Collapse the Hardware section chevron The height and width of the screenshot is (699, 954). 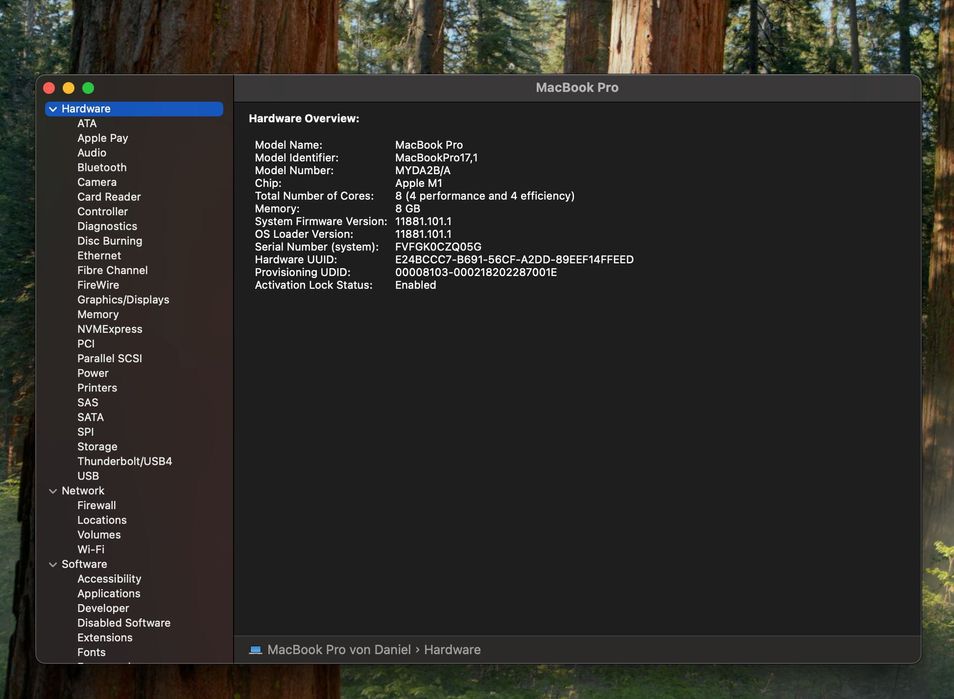53,109
